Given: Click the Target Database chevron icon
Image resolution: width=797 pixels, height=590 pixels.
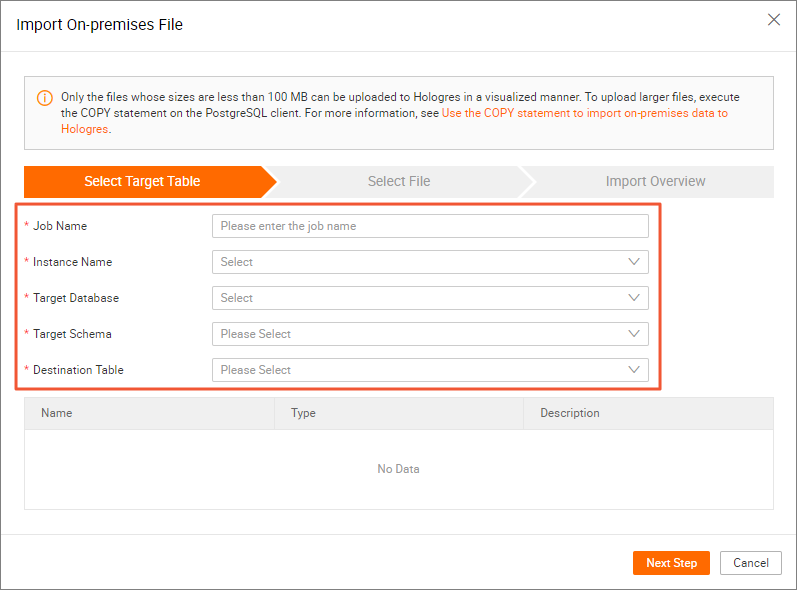Looking at the screenshot, I should (634, 298).
